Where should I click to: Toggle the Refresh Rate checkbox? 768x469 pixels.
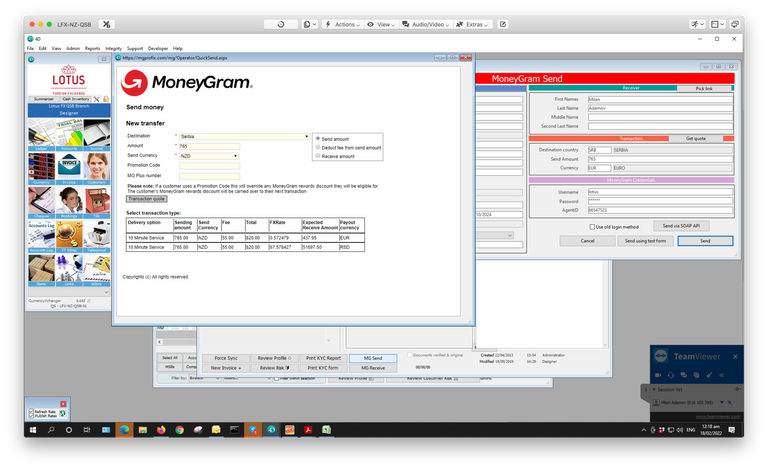click(31, 412)
